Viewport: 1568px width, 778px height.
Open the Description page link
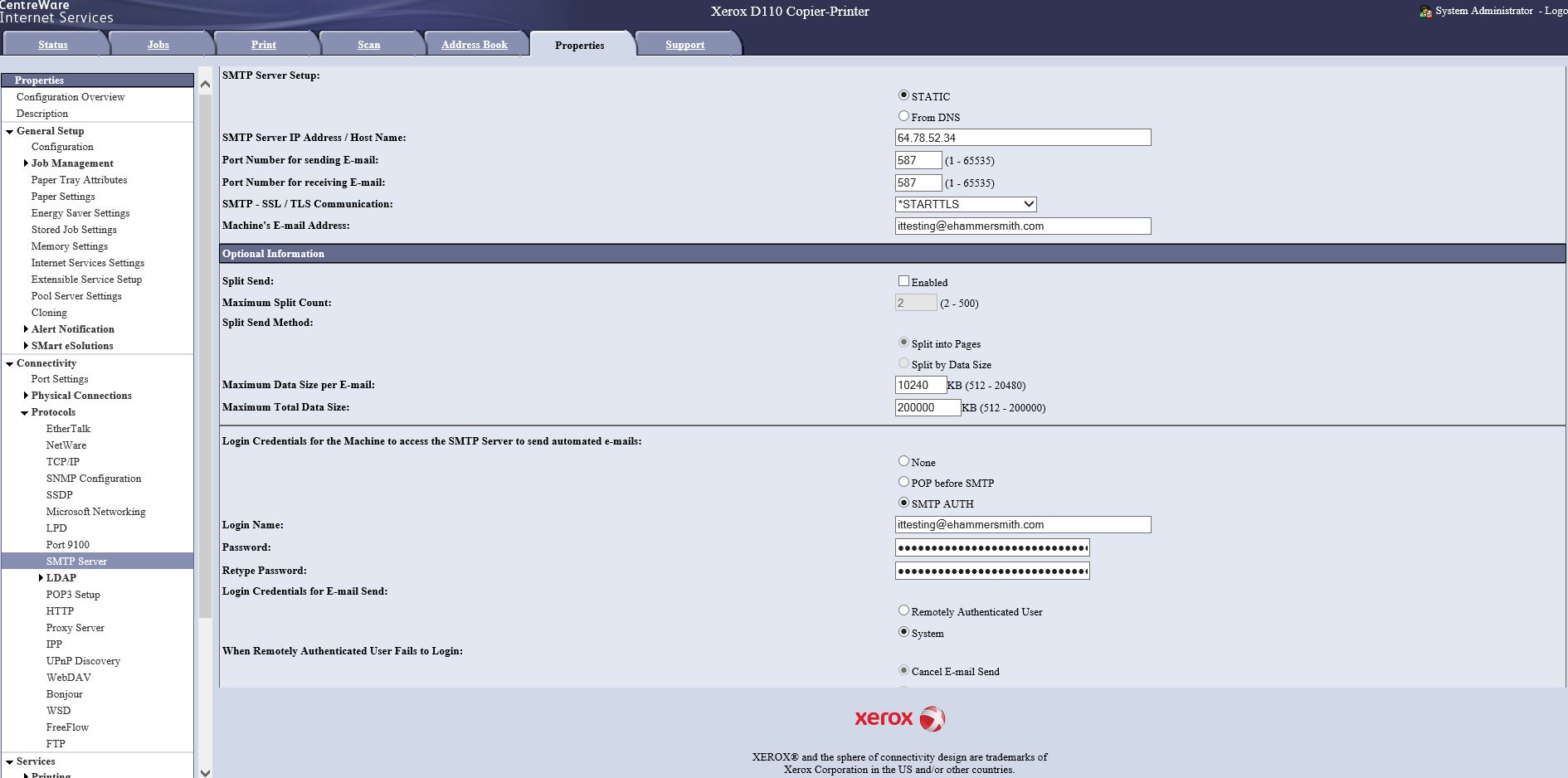[42, 114]
